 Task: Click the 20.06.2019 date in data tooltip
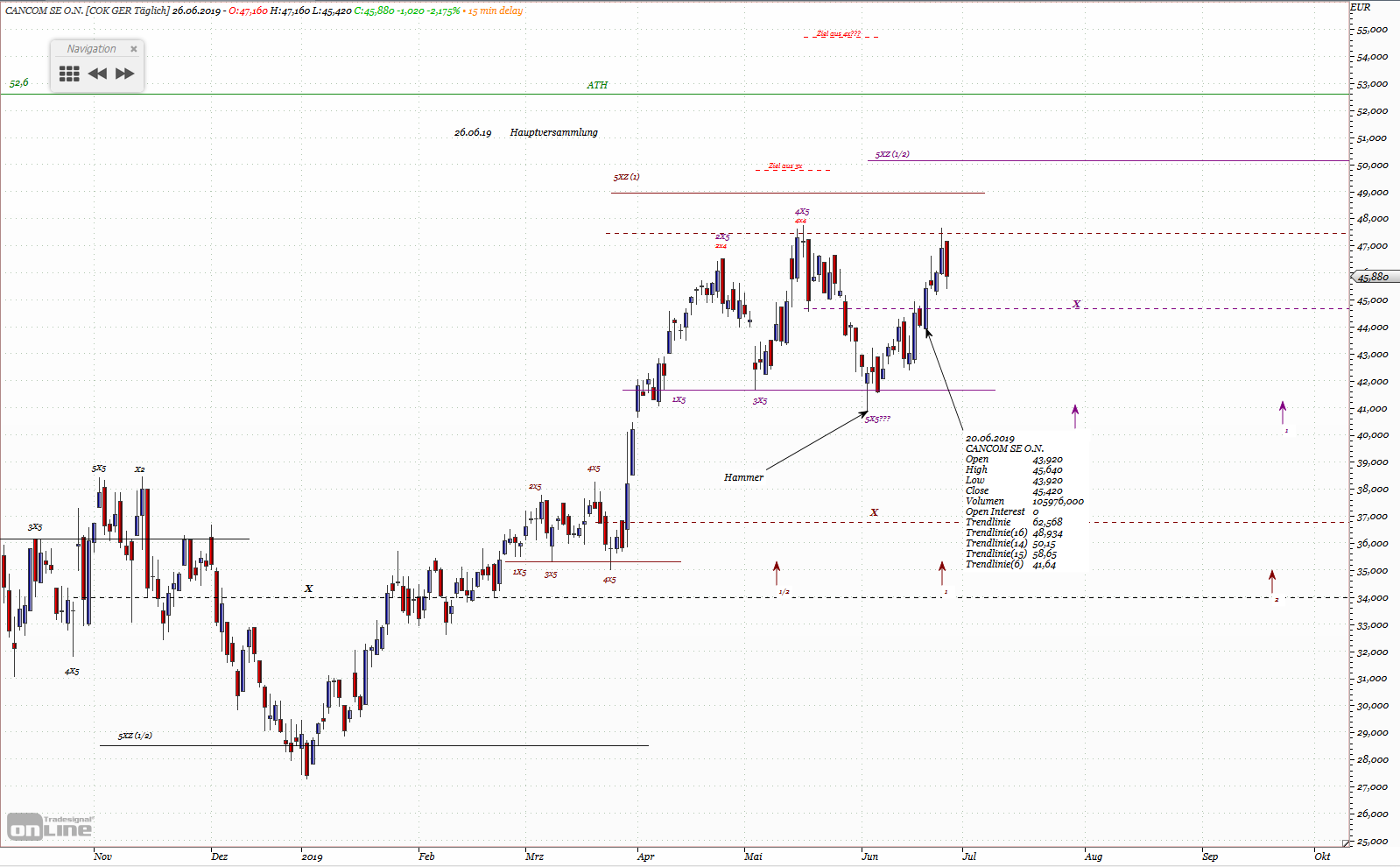990,438
